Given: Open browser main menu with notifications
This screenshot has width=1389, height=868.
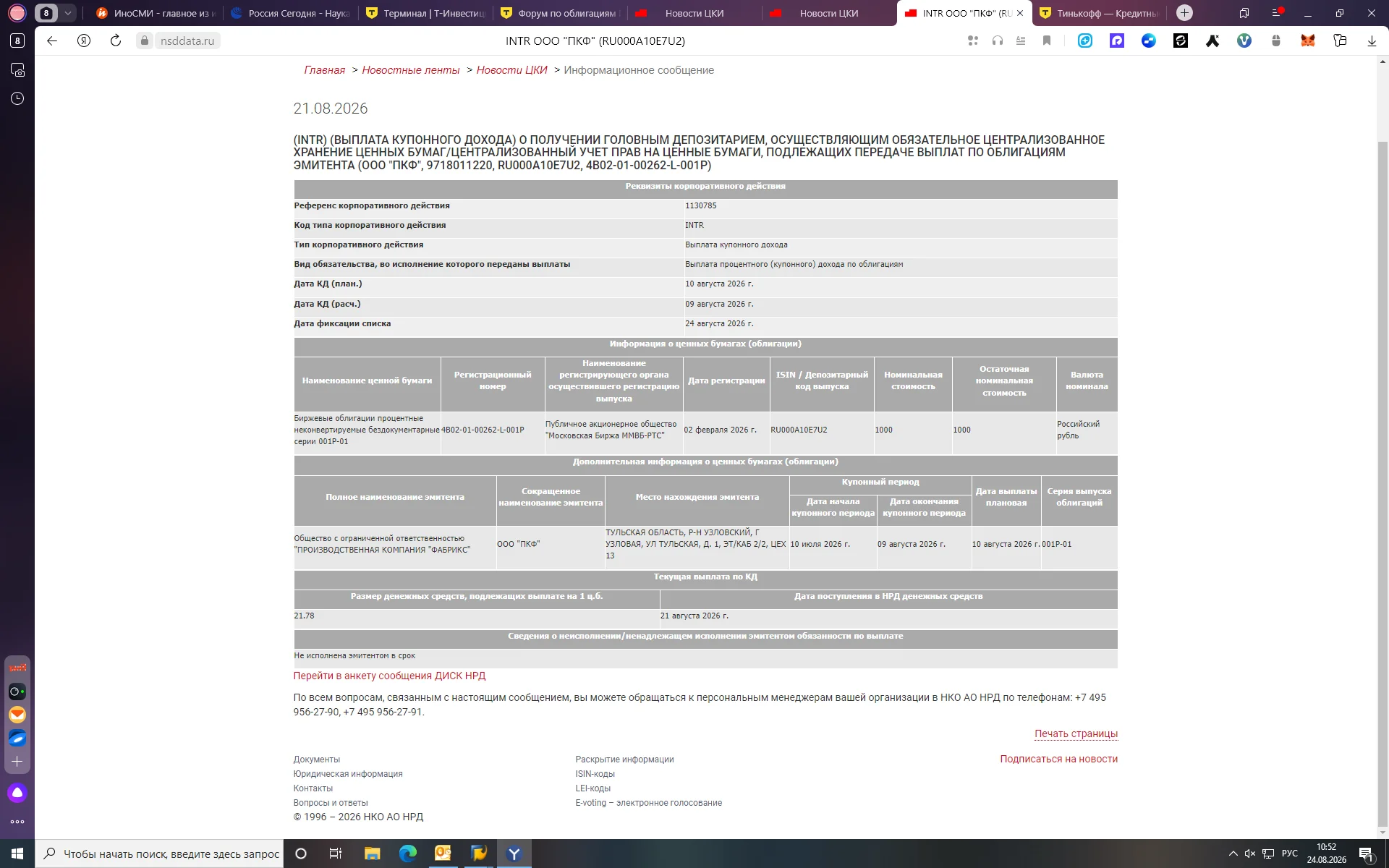Looking at the screenshot, I should (1277, 13).
